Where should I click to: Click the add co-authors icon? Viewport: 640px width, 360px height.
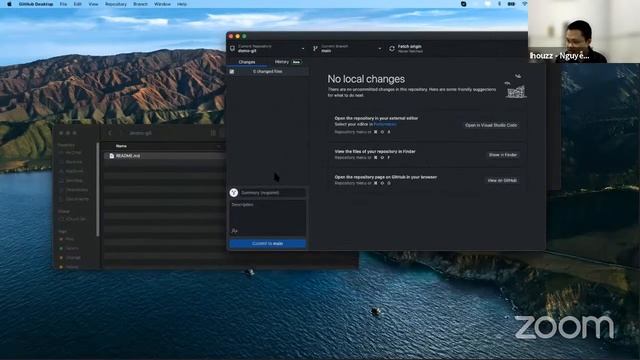(x=234, y=231)
